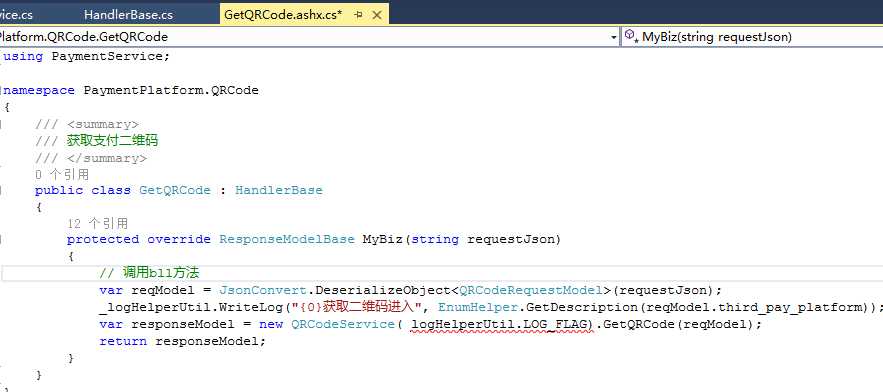The height and width of the screenshot is (392, 883).
Task: Click 'PaymentService' in the using statement
Action: [107, 56]
